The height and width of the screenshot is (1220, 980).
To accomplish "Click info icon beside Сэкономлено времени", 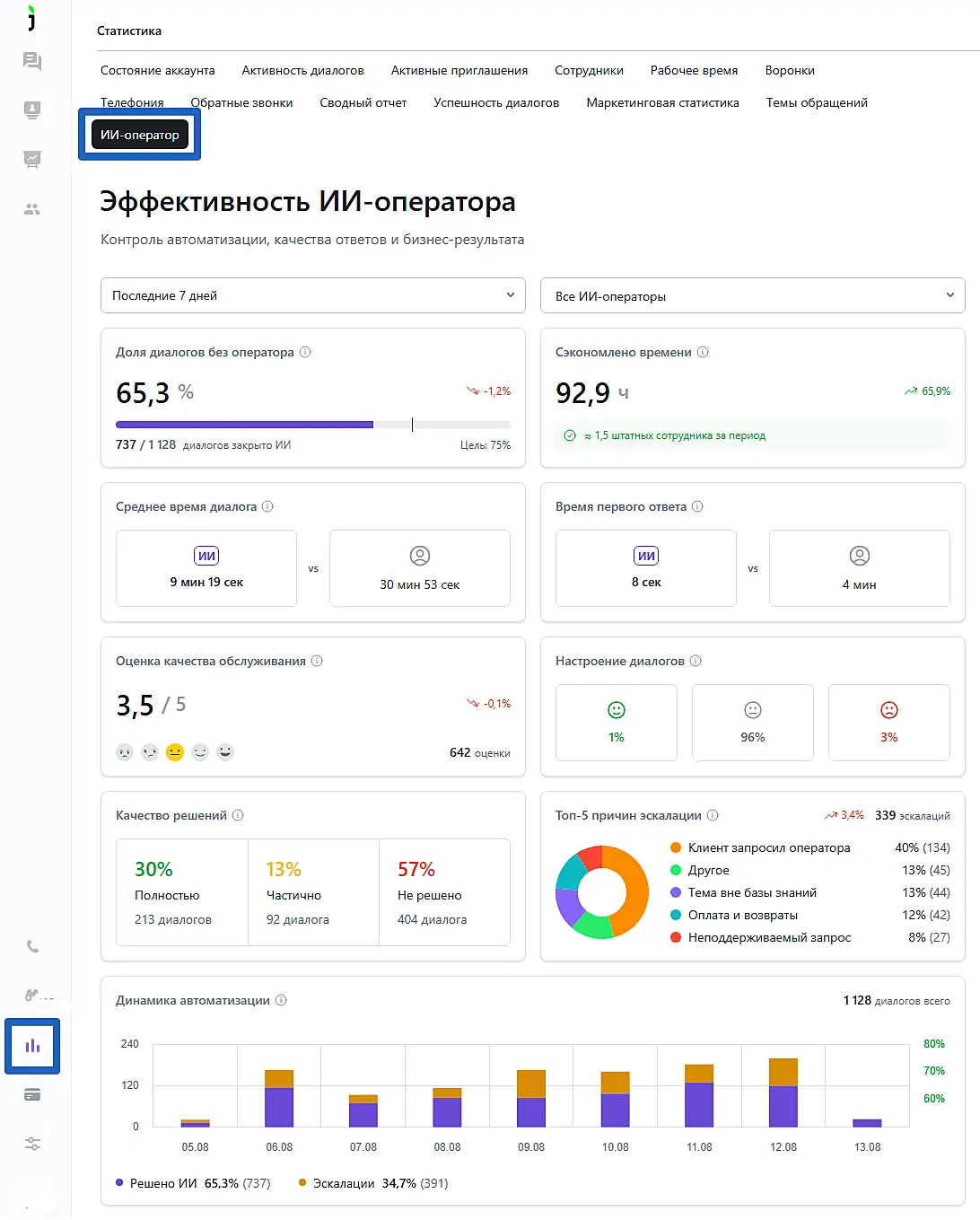I will 703,352.
